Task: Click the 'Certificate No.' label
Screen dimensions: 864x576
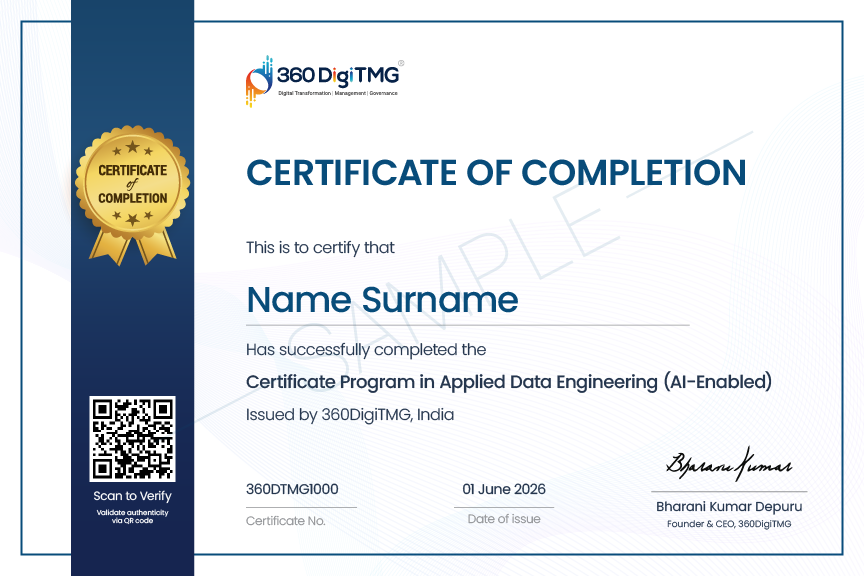Action: coord(285,521)
